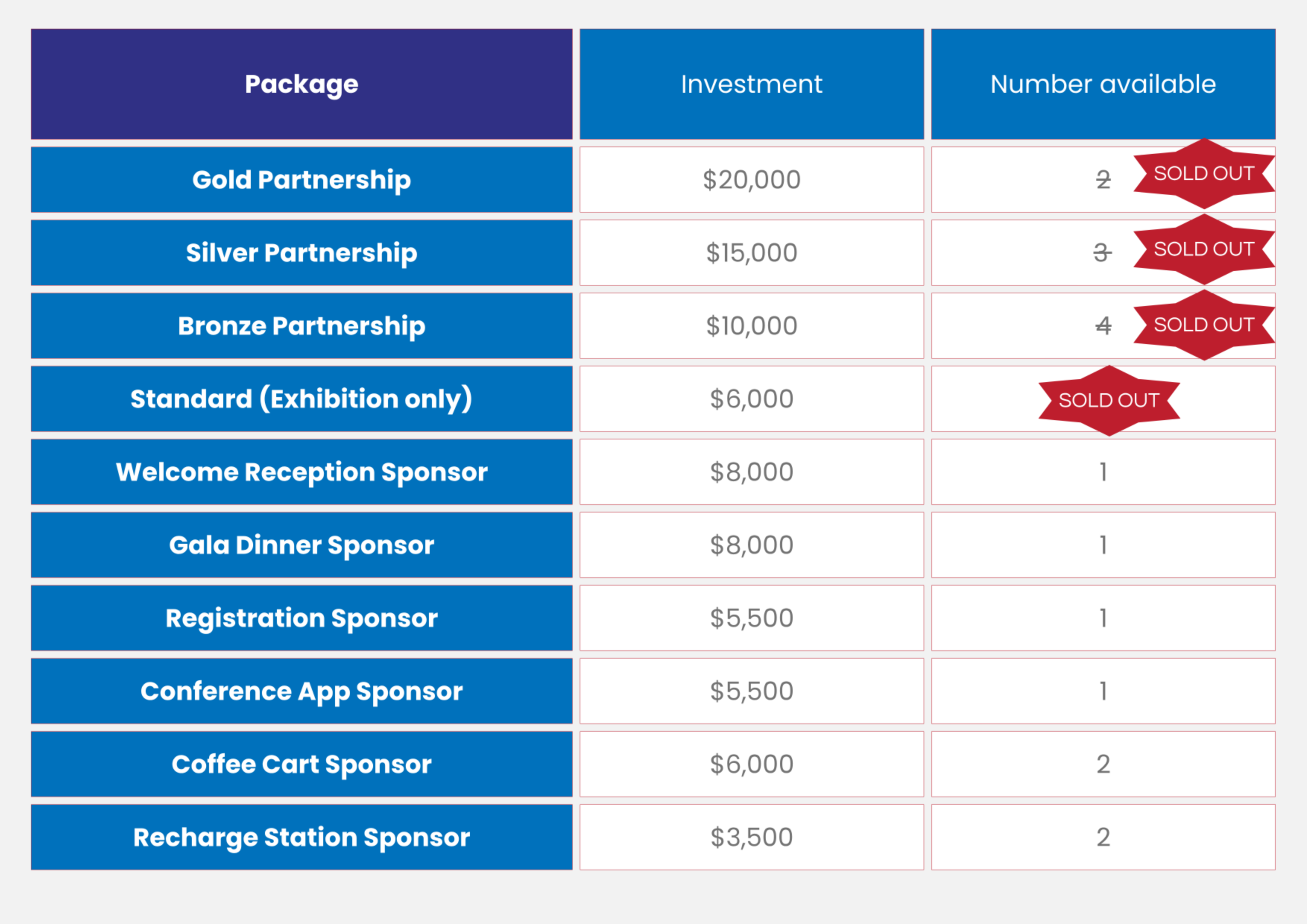Click the Silver Partnership package cell
This screenshot has height=924, width=1307.
coord(301,253)
